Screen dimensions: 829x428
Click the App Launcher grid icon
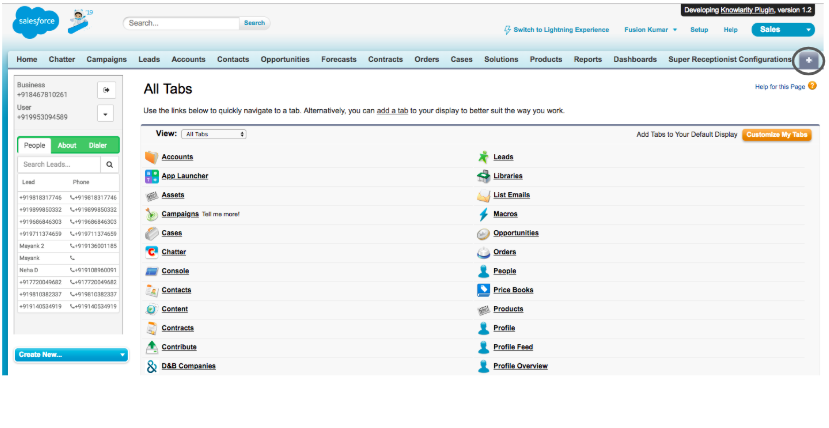[x=152, y=176]
